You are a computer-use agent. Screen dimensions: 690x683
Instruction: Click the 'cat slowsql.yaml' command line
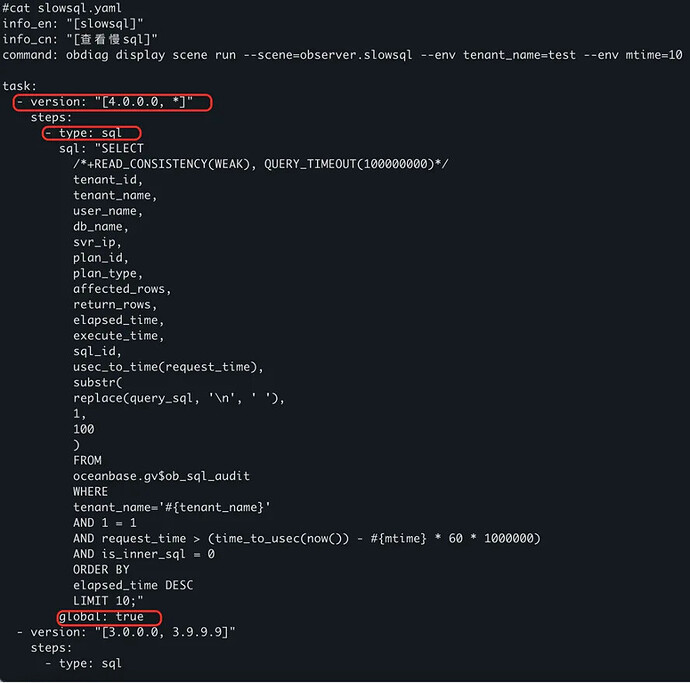(62, 8)
